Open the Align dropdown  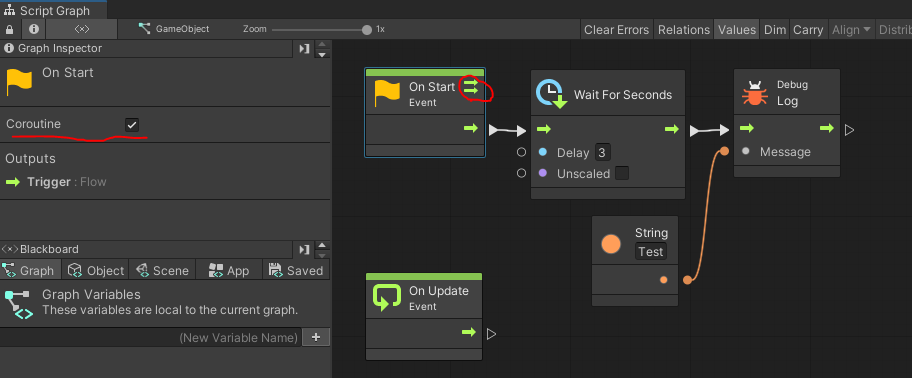coord(851,30)
